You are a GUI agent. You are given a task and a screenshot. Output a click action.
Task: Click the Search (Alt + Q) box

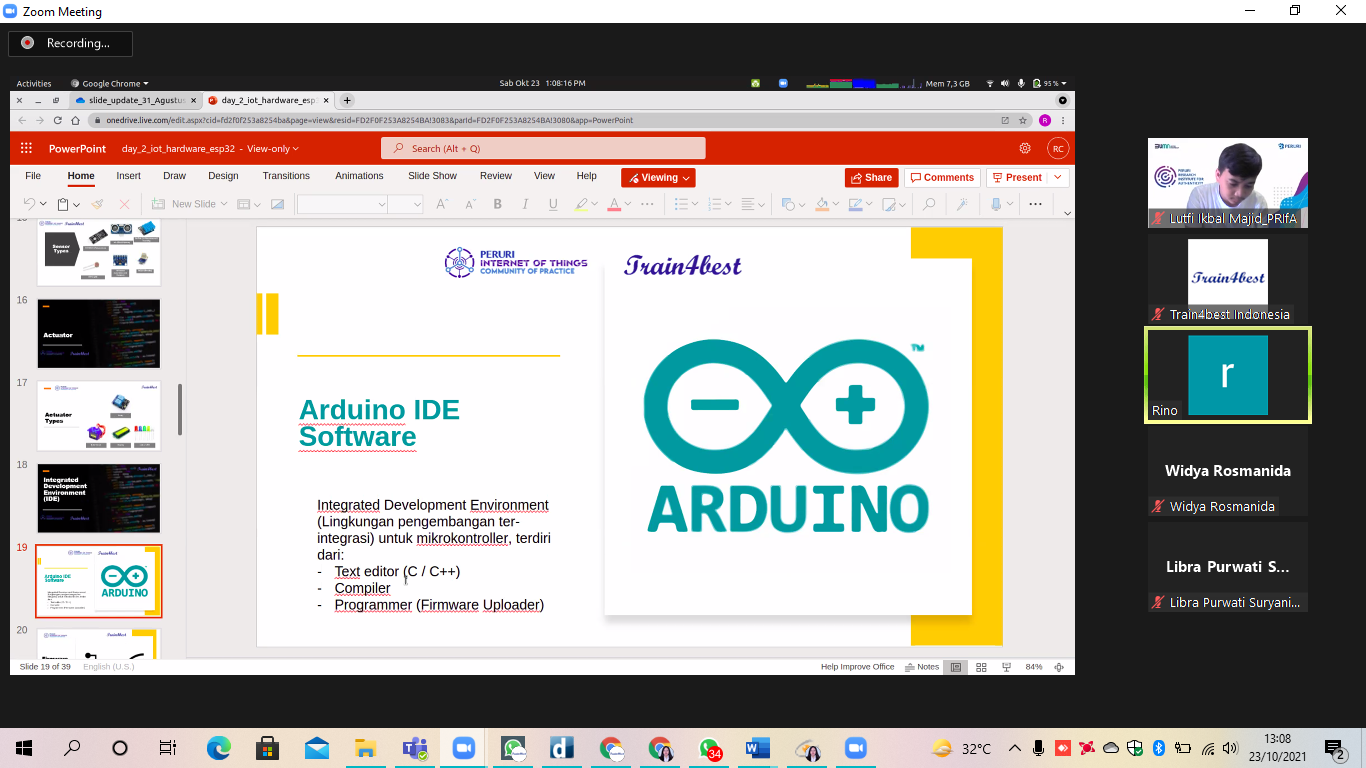point(543,148)
